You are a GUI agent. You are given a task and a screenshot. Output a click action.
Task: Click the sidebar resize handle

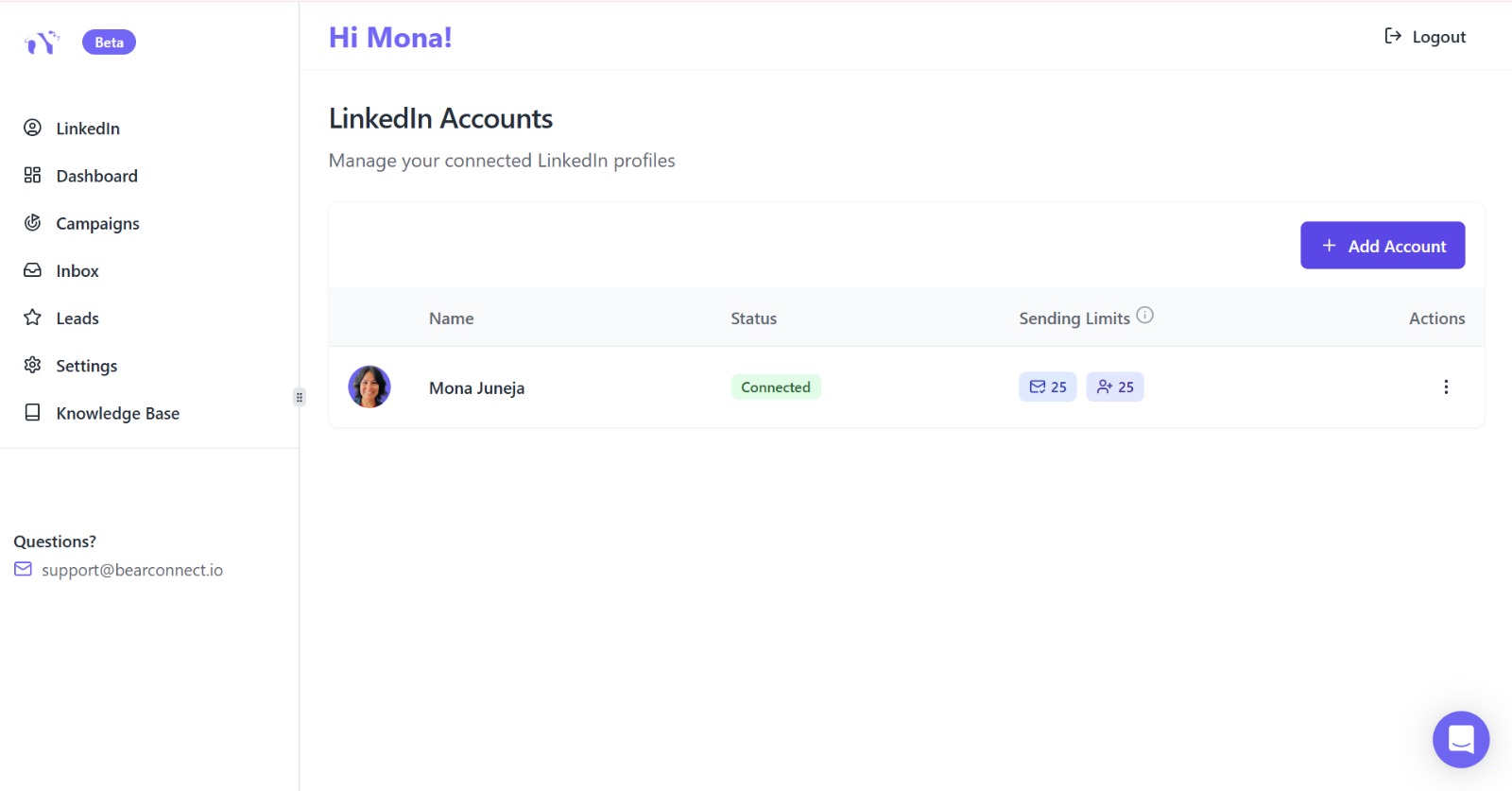[300, 397]
